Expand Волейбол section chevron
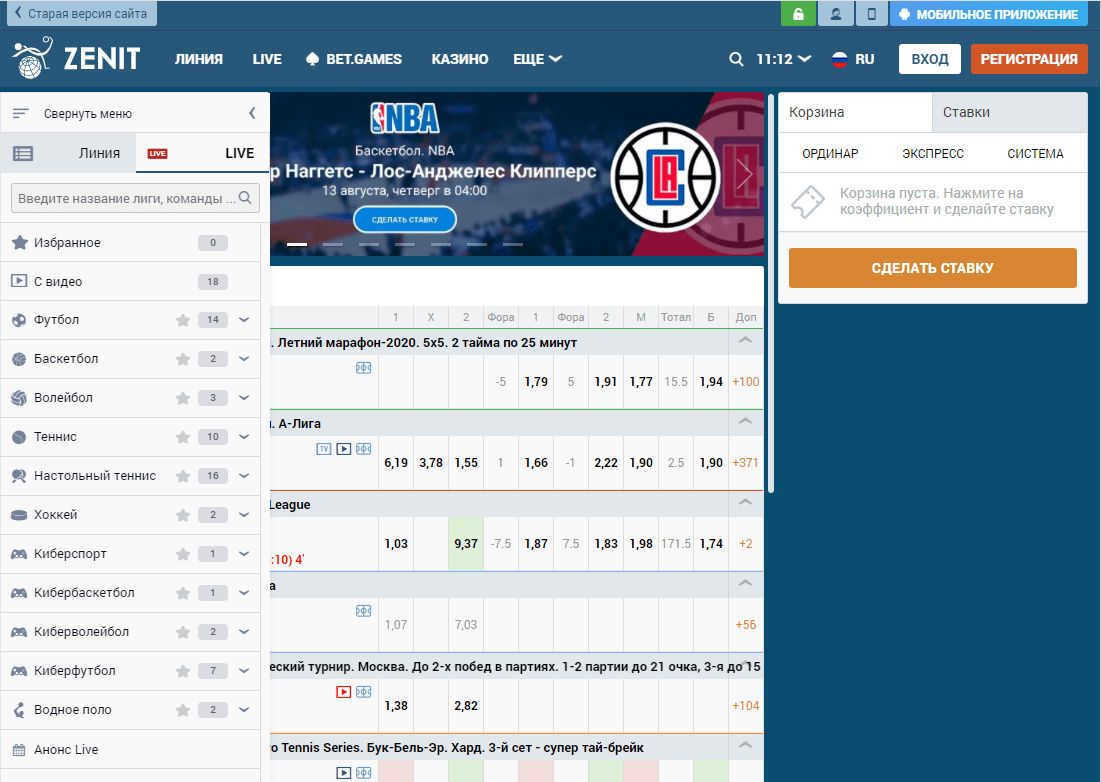Screen dimensions: 1101x782 coord(244,398)
